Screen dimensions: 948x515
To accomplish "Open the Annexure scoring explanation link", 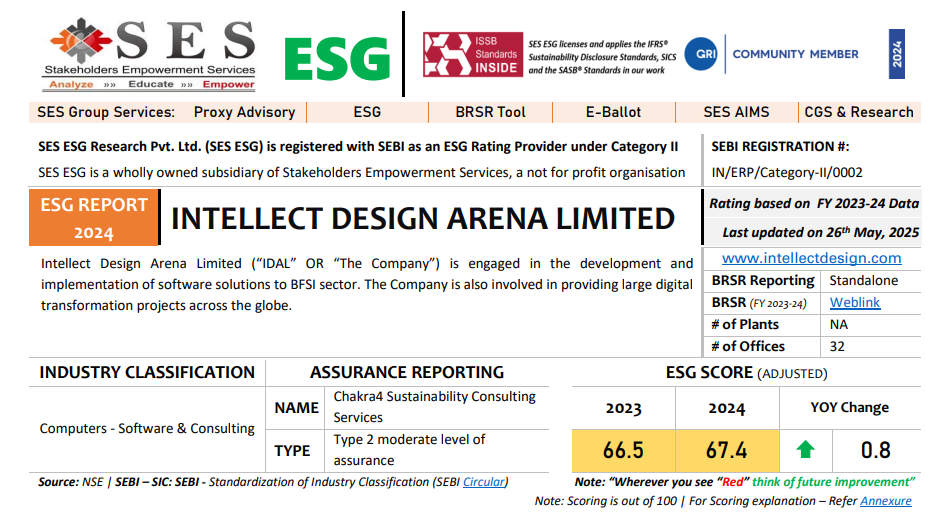I will (886, 501).
